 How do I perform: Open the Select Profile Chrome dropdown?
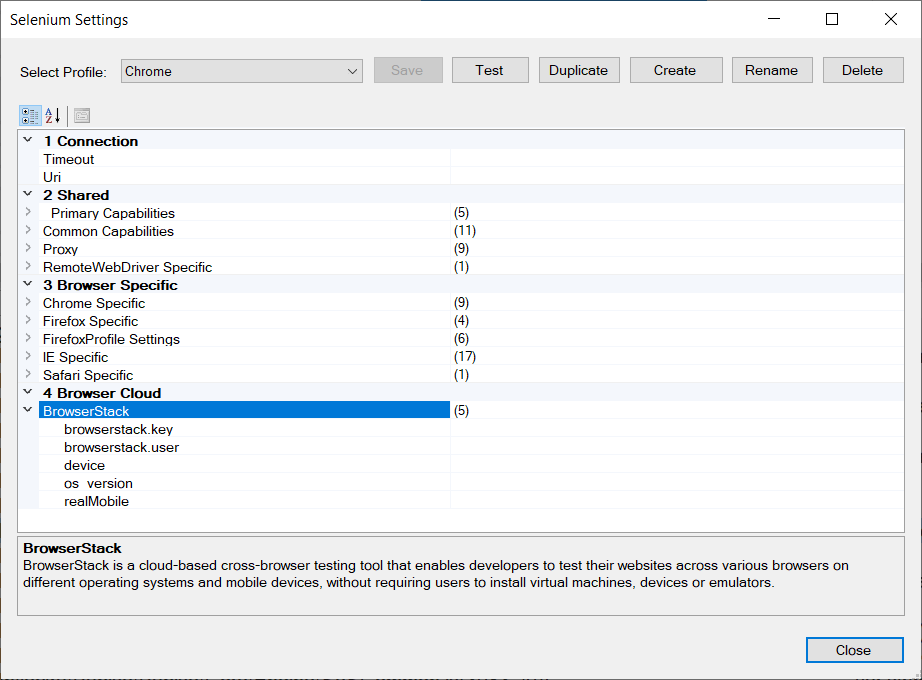point(242,71)
